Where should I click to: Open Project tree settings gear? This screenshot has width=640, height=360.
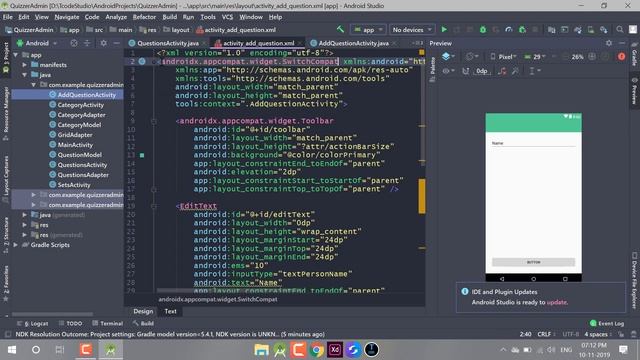click(103, 43)
